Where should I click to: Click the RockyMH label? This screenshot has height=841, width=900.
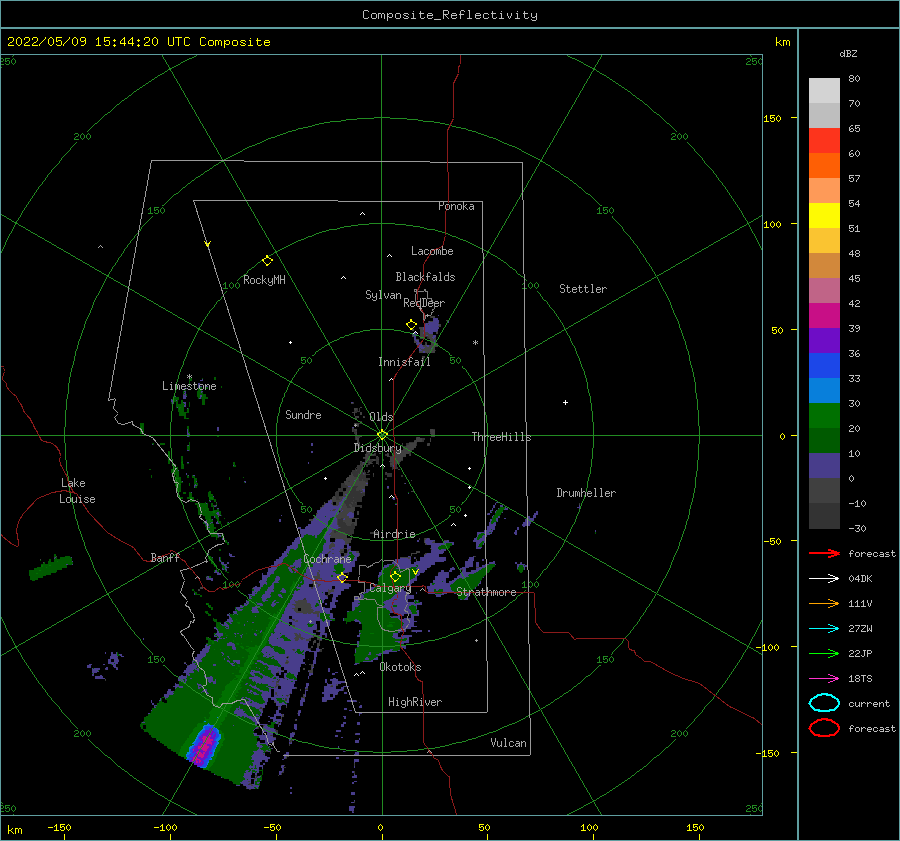[x=264, y=280]
